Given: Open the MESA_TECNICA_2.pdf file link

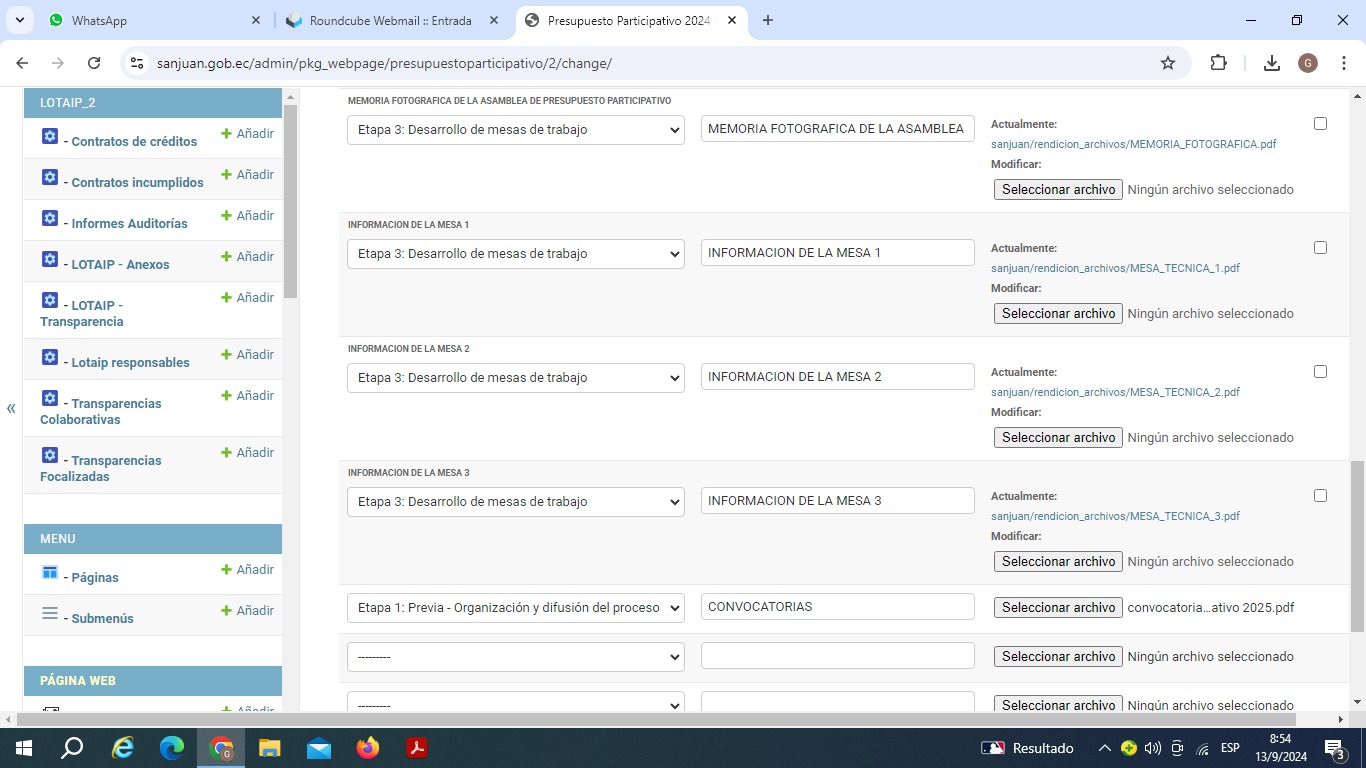Looking at the screenshot, I should (1115, 392).
